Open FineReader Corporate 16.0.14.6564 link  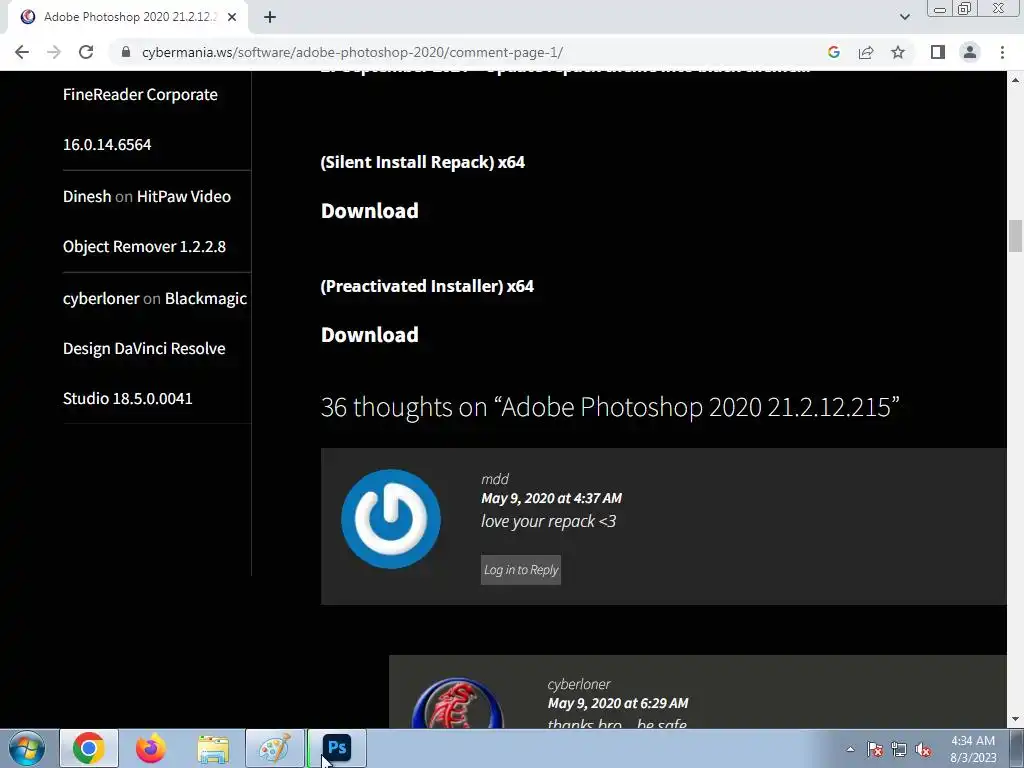[x=140, y=120]
